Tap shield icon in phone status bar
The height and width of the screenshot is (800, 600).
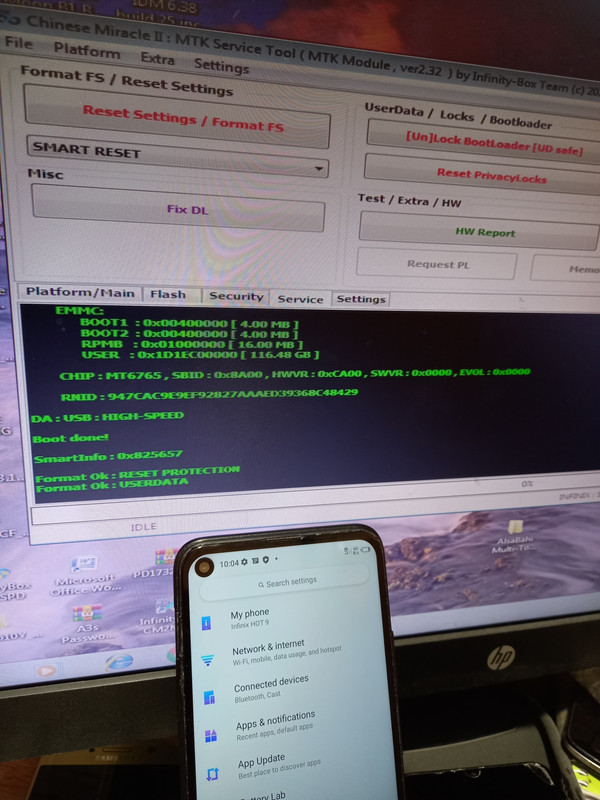[x=265, y=560]
